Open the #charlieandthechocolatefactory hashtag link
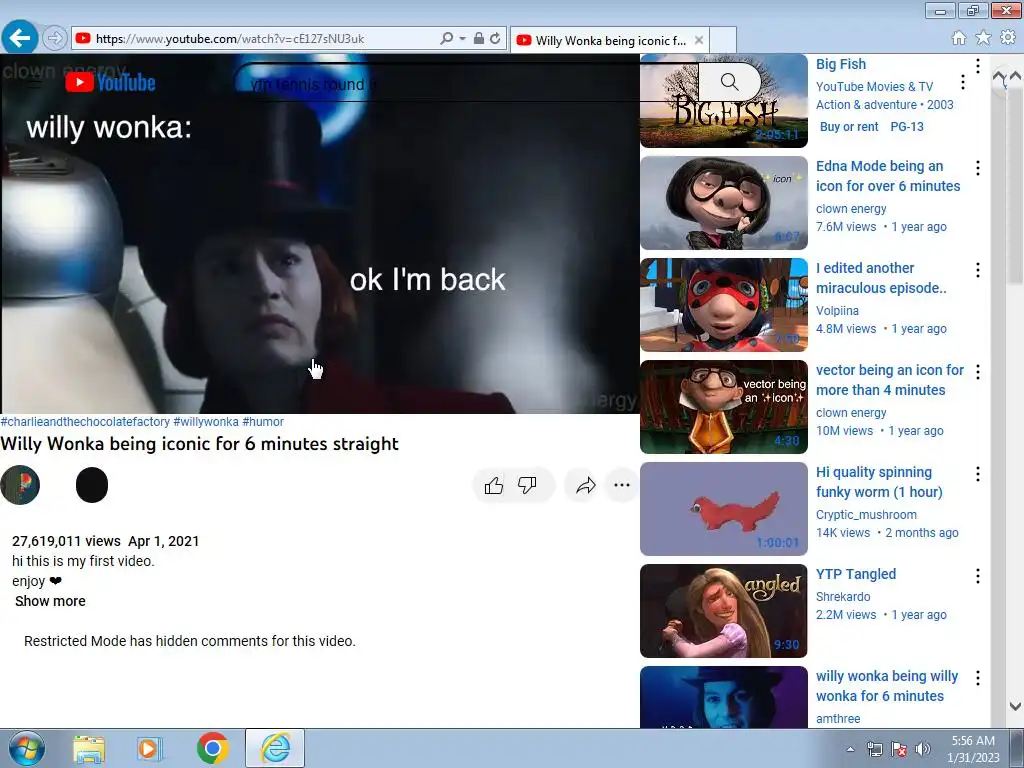The height and width of the screenshot is (768, 1024). click(85, 422)
